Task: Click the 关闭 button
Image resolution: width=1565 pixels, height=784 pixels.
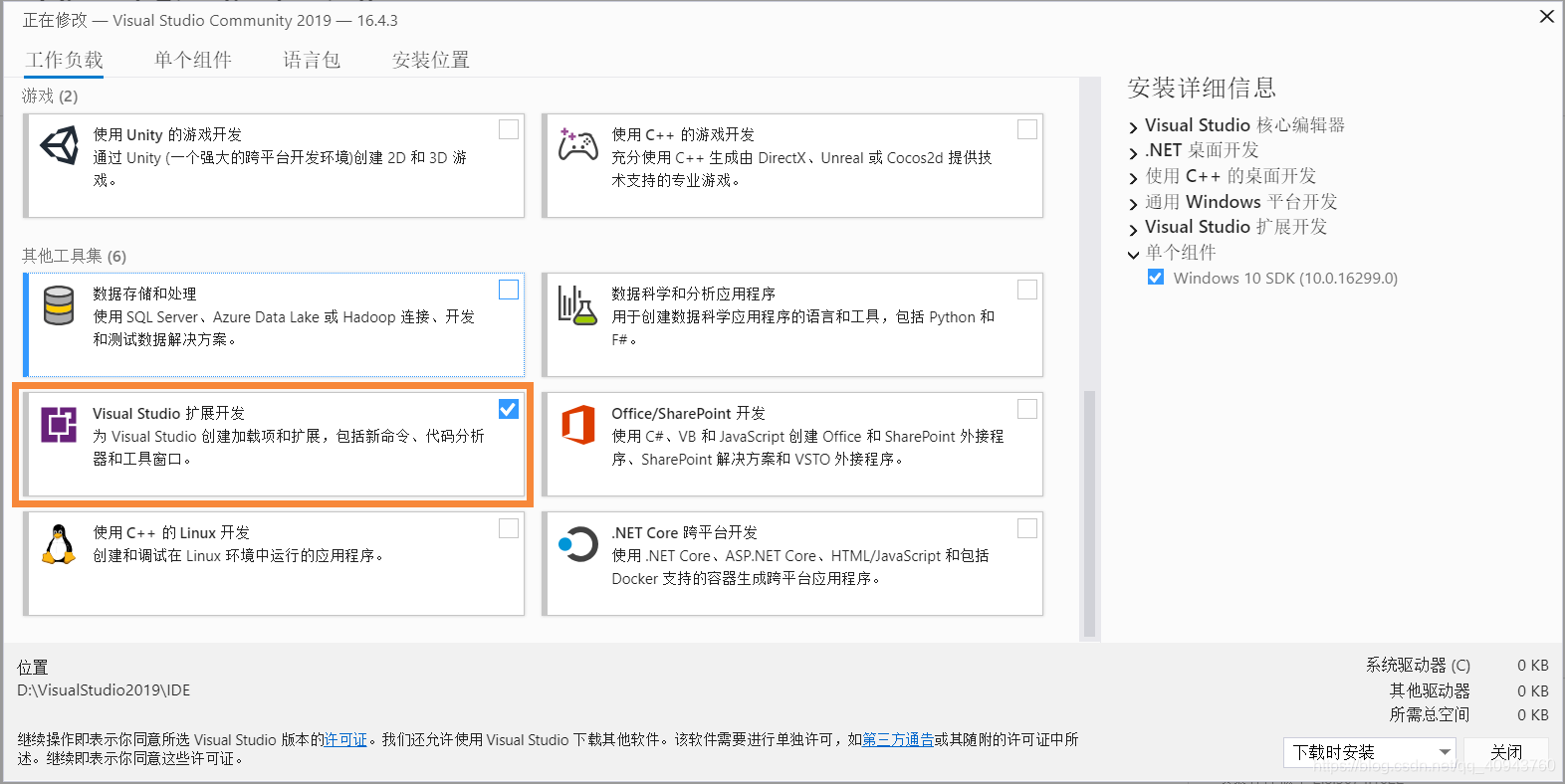Action: [1506, 752]
